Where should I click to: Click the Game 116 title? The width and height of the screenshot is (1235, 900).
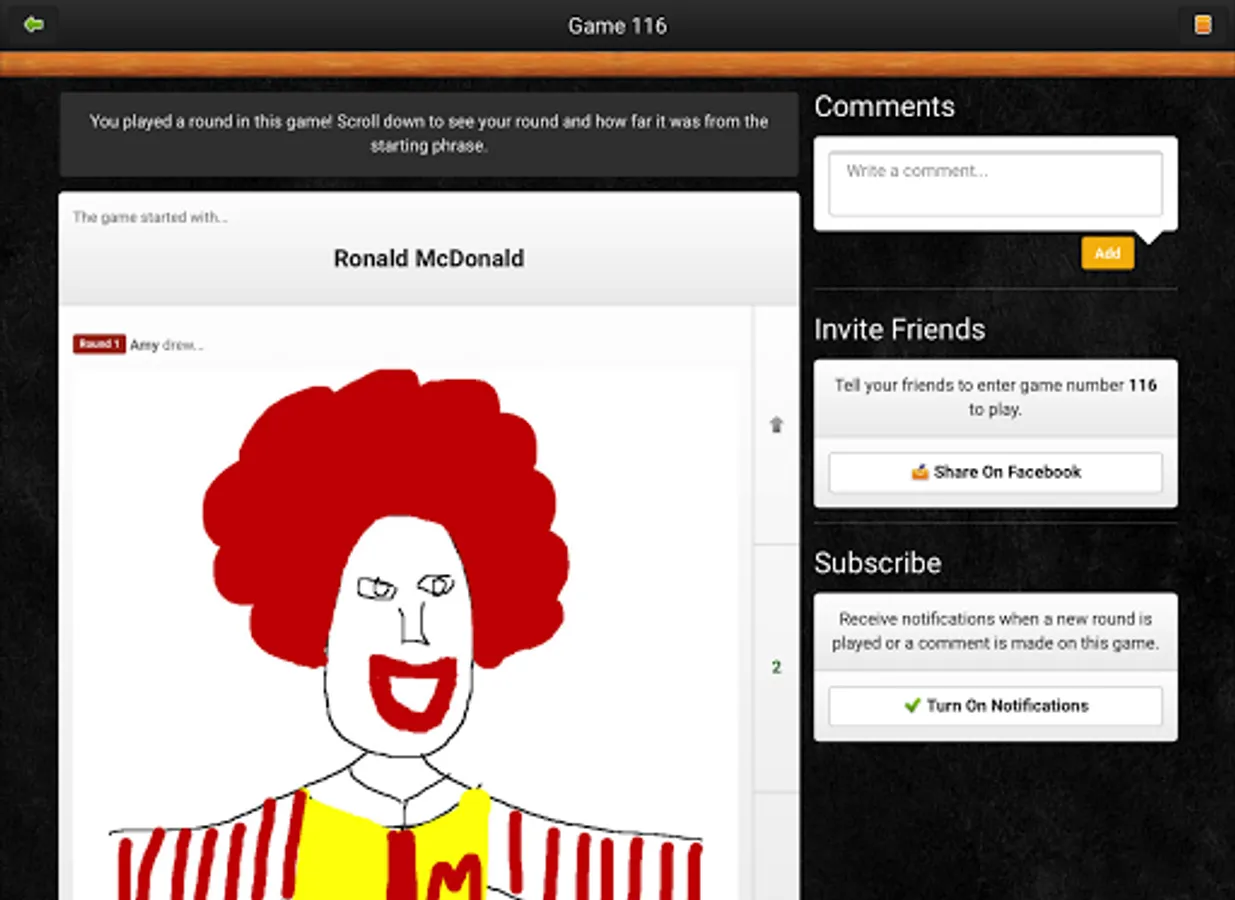pyautogui.click(x=617, y=26)
